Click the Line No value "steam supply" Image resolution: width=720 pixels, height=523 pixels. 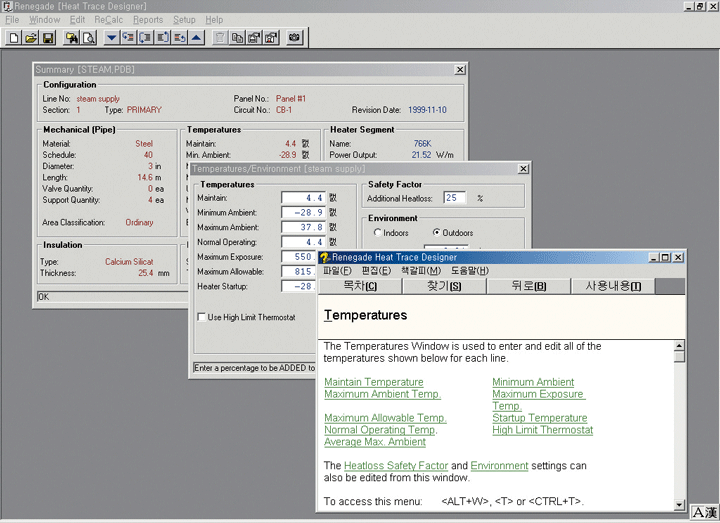point(98,99)
